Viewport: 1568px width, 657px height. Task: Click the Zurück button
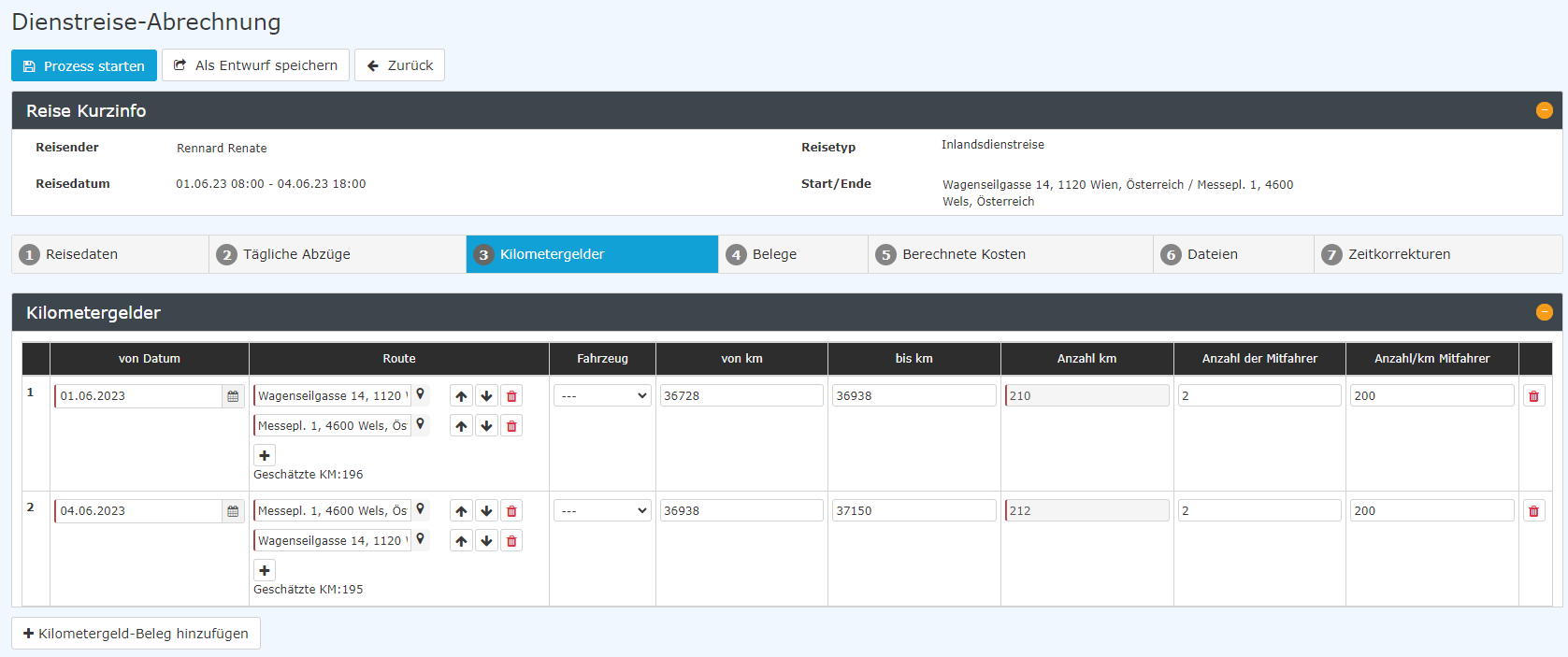tap(399, 65)
